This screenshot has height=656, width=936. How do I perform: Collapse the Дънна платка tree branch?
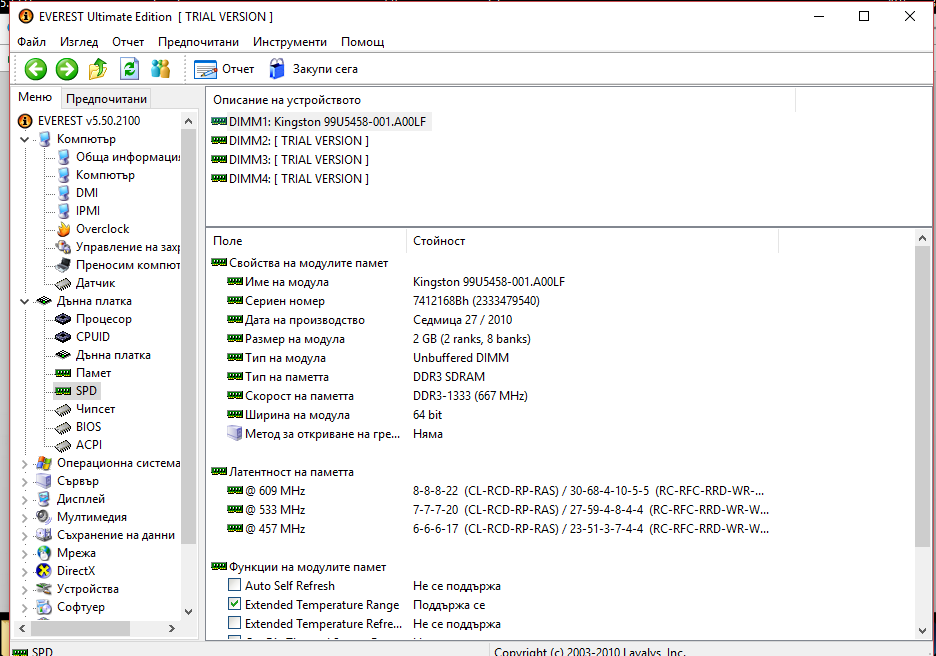pos(24,301)
